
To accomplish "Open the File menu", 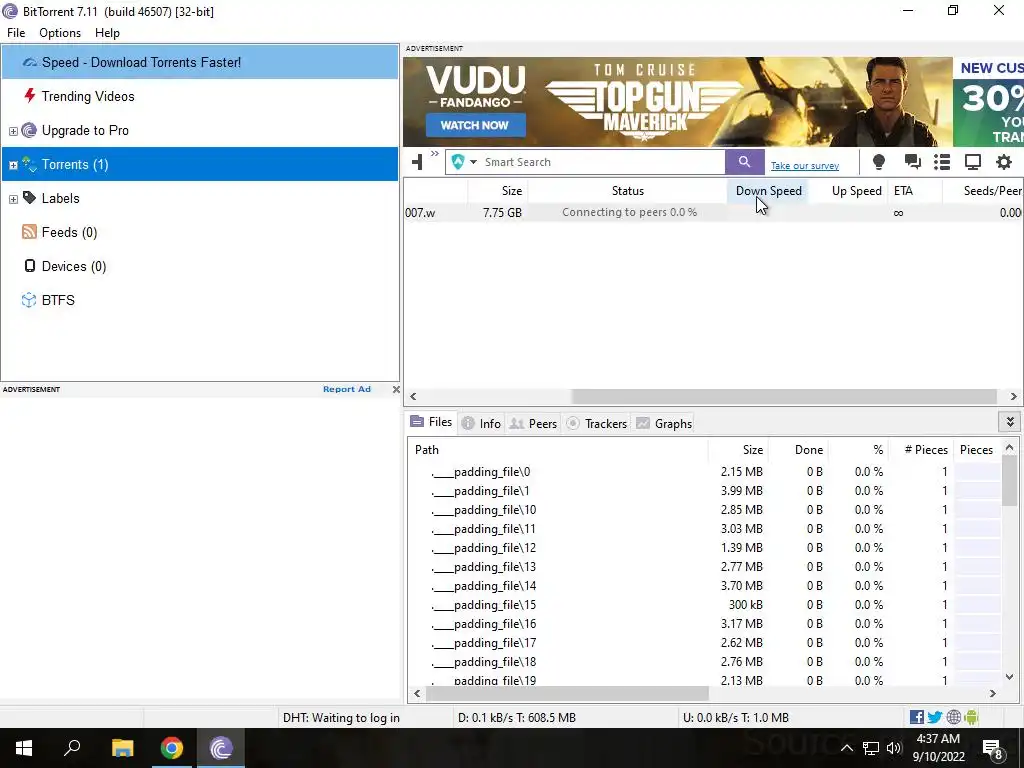I will (16, 33).
